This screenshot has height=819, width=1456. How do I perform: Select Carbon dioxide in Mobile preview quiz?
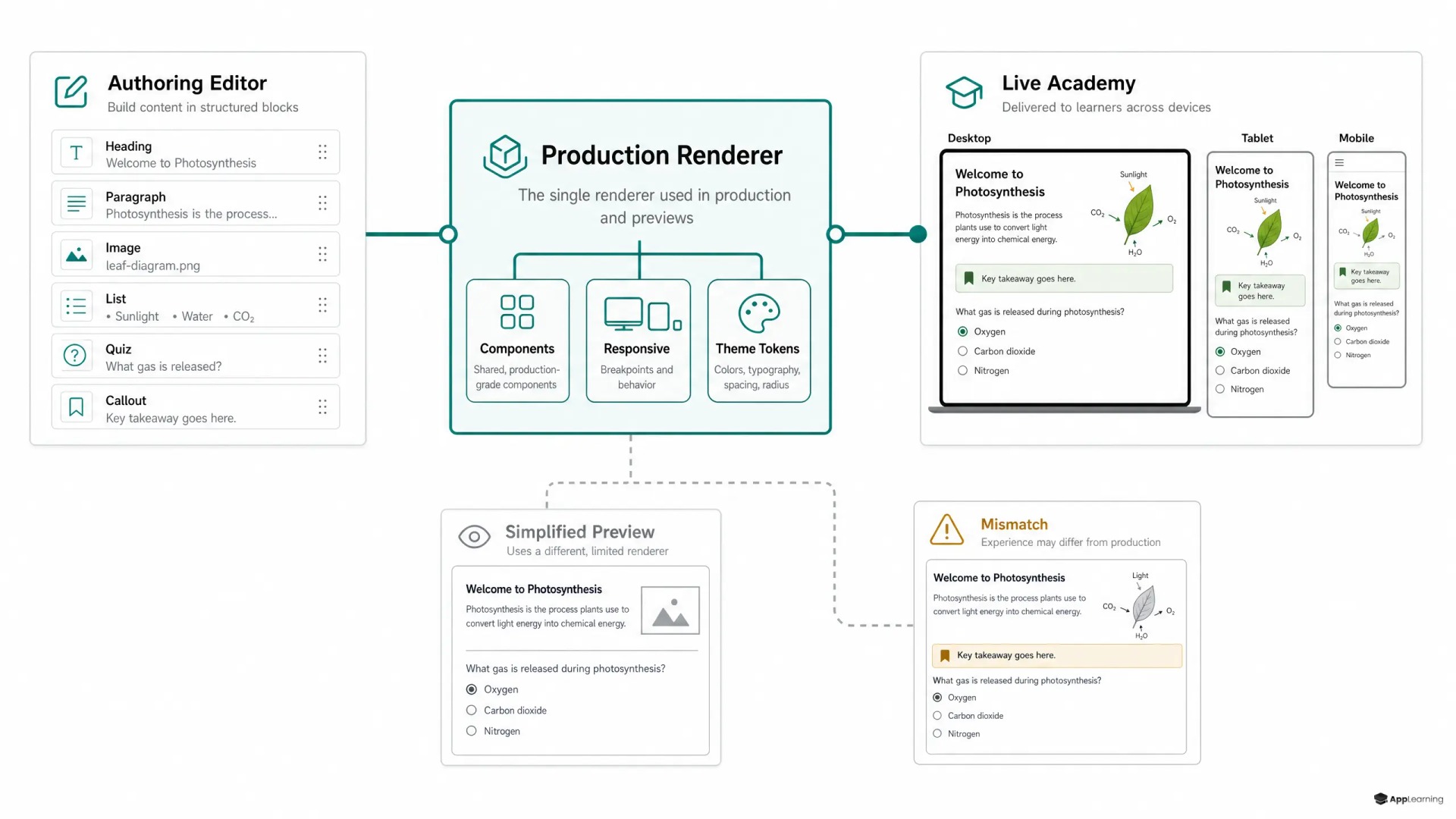[x=1338, y=342]
